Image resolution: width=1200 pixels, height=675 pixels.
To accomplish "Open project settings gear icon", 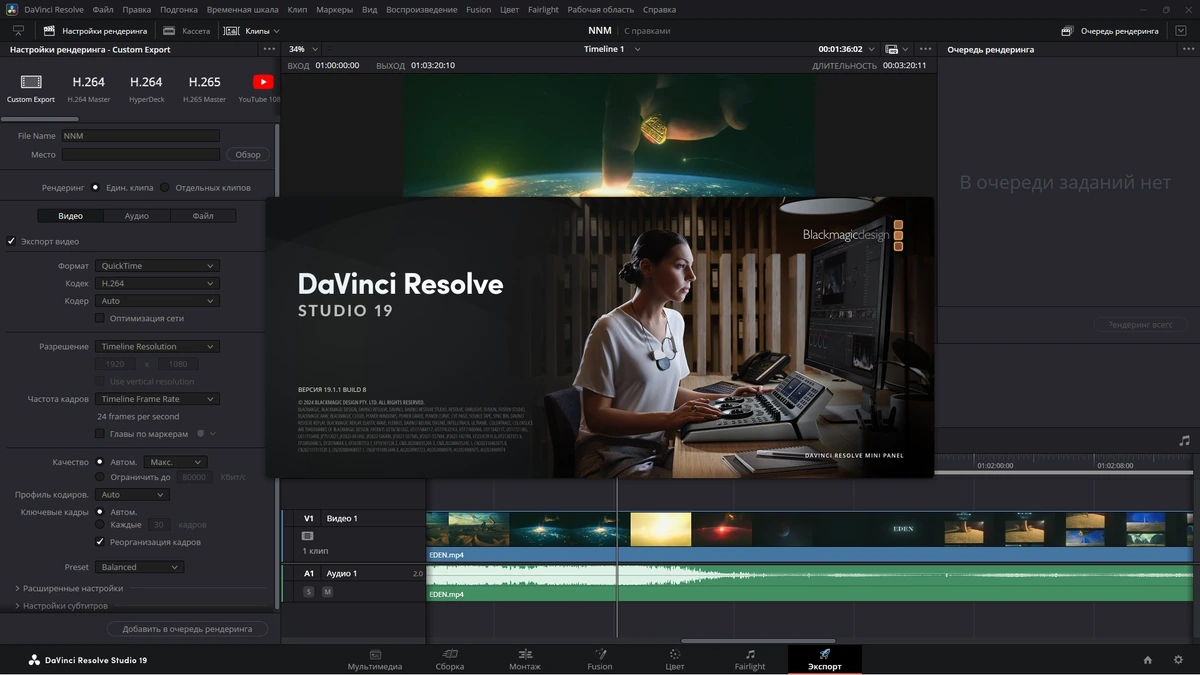I will pyautogui.click(x=1178, y=660).
